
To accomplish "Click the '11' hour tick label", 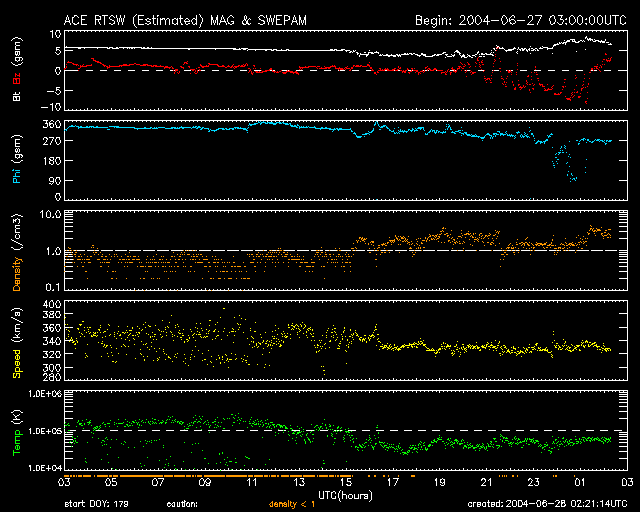I will pos(252,483).
